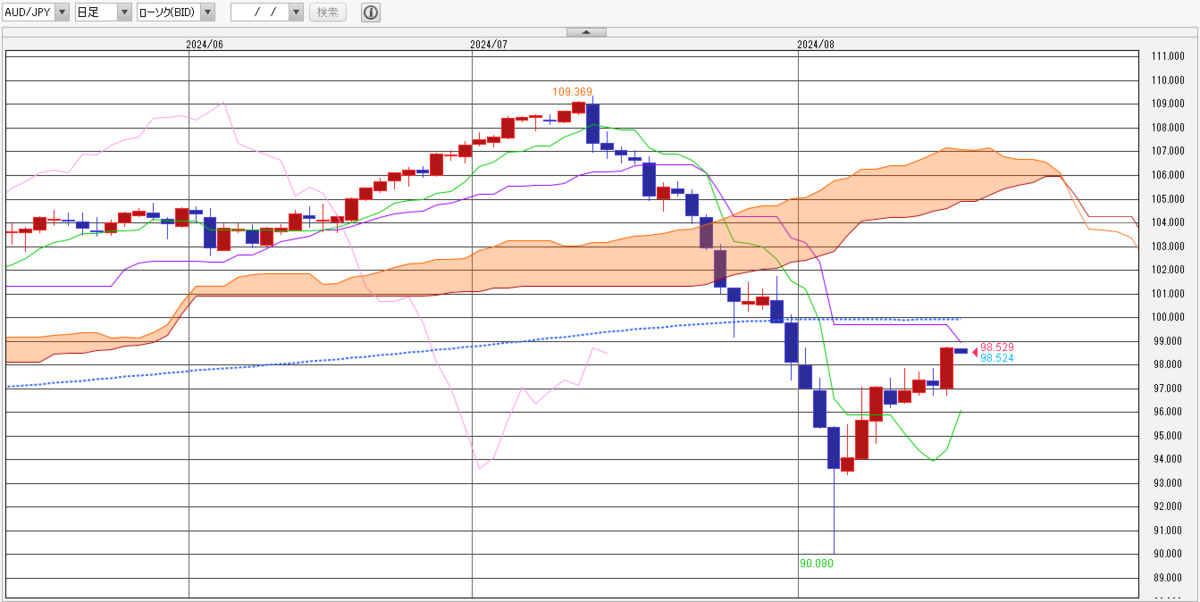Click the 109.369 high price label
Image resolution: width=1200 pixels, height=602 pixels.
(x=572, y=92)
